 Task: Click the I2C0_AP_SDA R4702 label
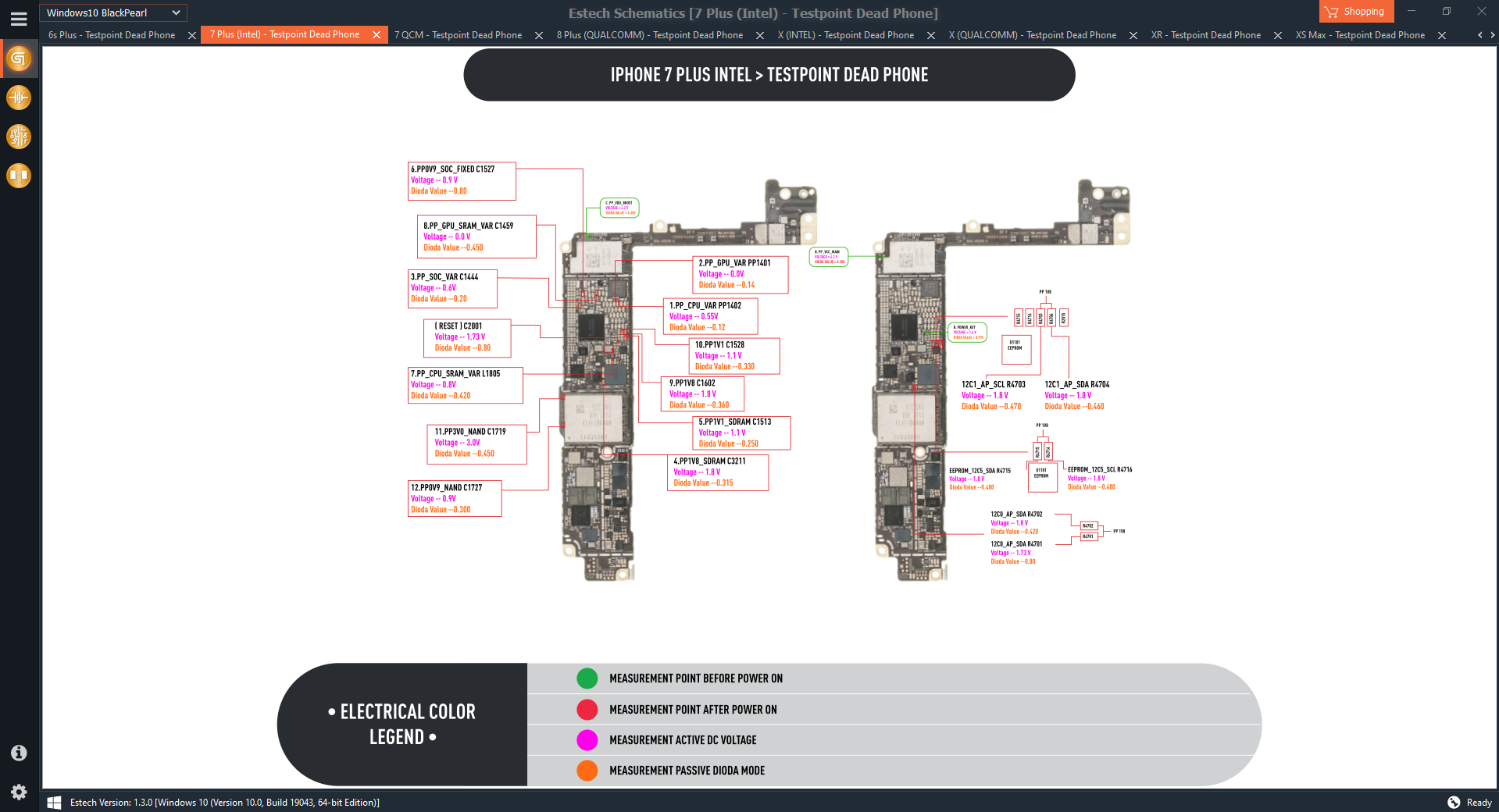point(1016,515)
